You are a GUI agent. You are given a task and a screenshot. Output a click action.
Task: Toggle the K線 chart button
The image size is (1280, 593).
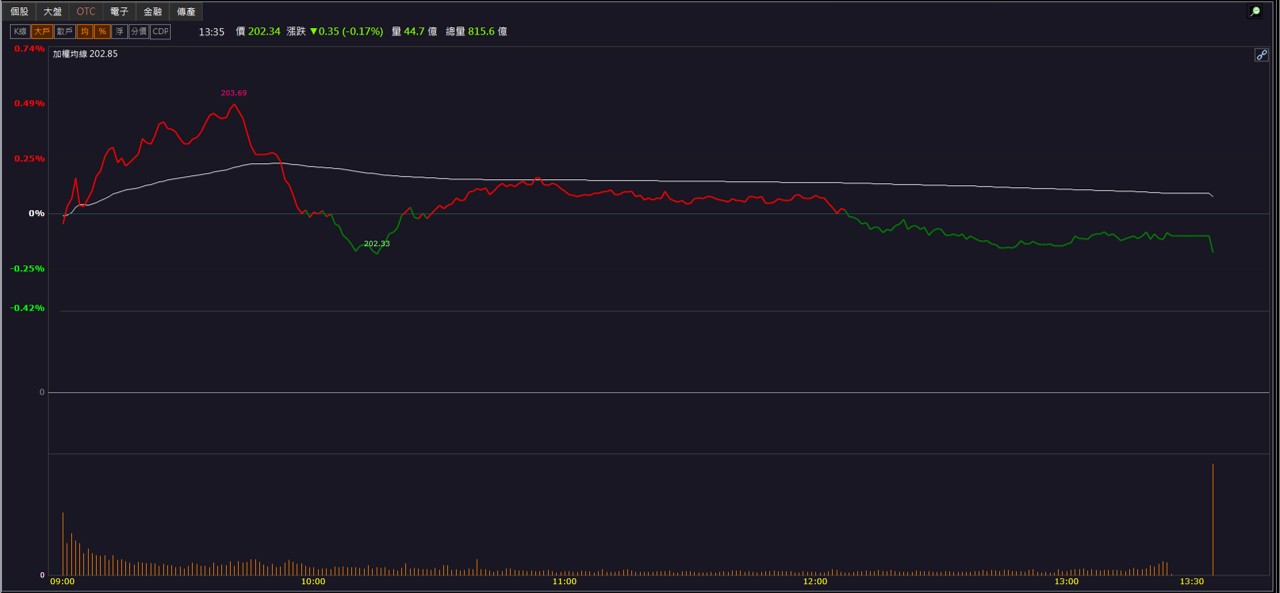(19, 32)
